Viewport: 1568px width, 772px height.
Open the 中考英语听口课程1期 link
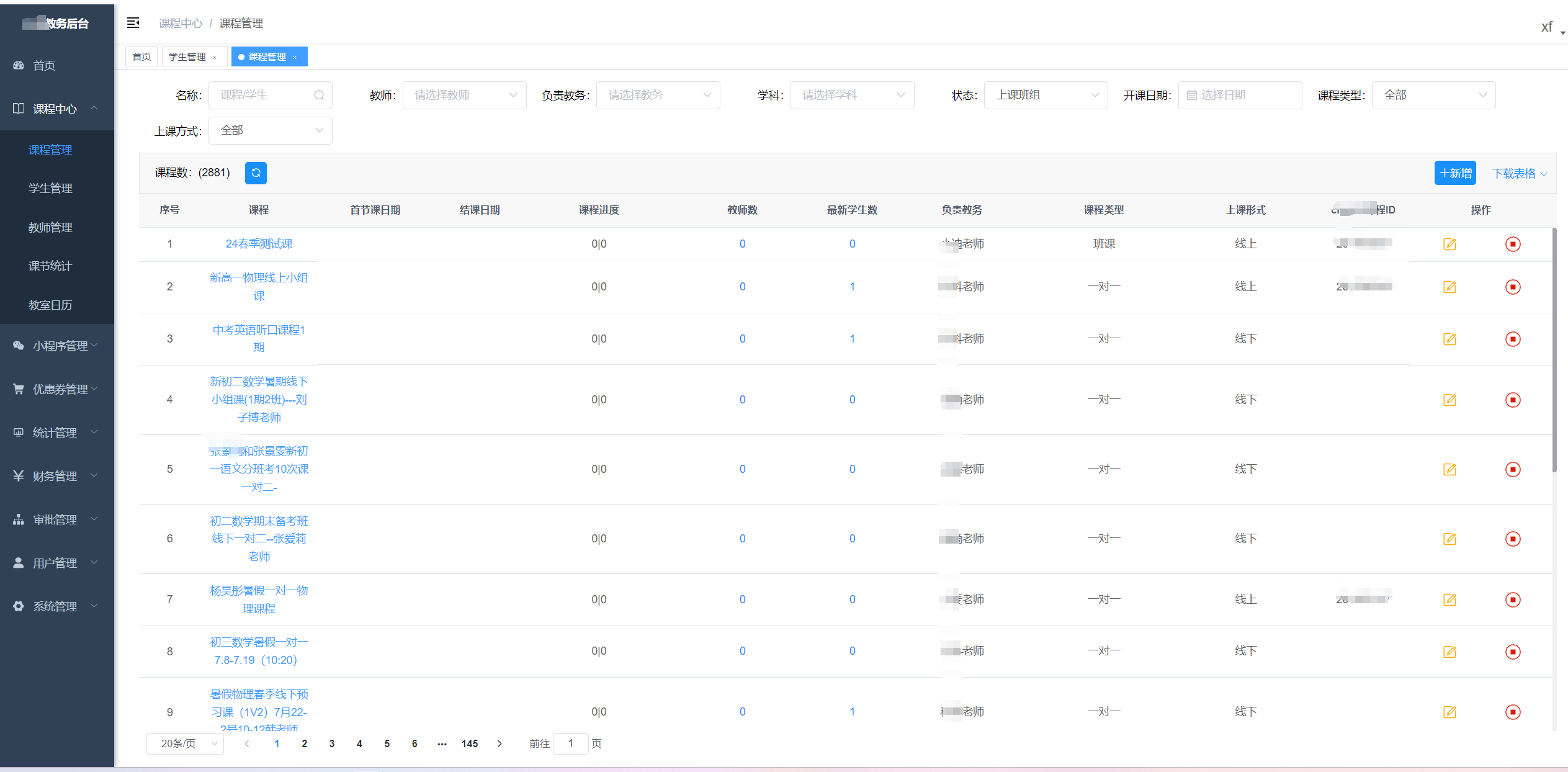pos(259,338)
